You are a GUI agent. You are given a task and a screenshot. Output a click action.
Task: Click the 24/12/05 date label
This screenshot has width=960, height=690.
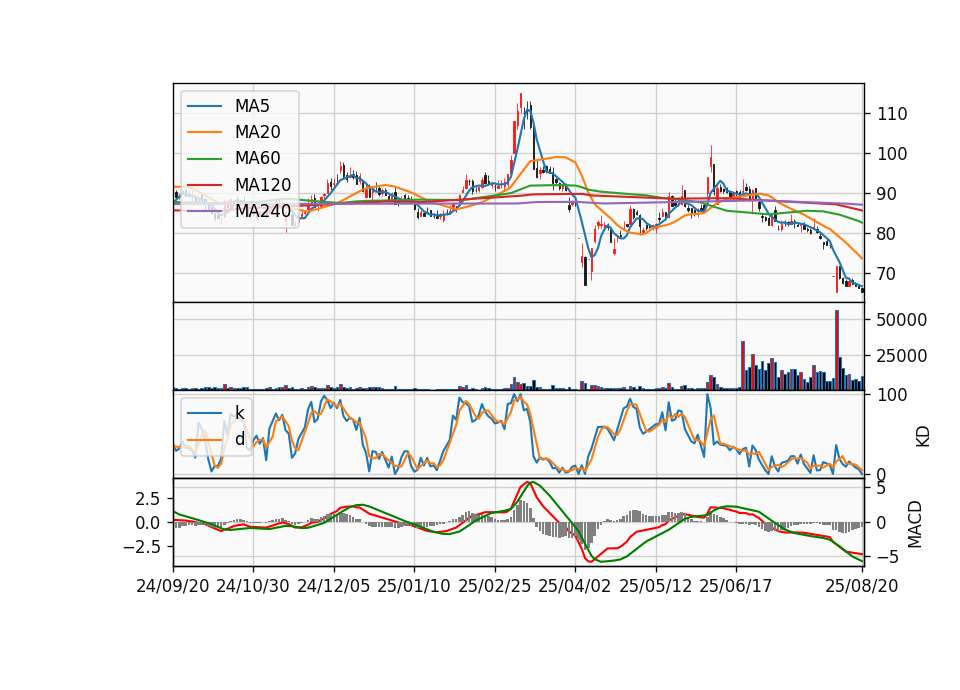(x=334, y=586)
